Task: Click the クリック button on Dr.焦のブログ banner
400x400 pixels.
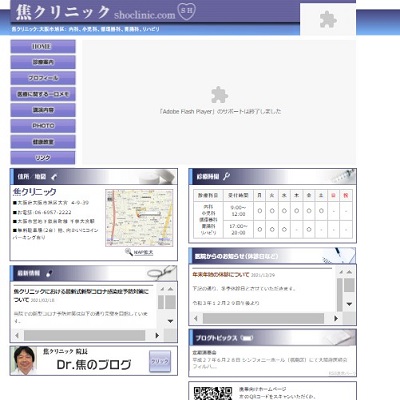Action: tap(160, 361)
